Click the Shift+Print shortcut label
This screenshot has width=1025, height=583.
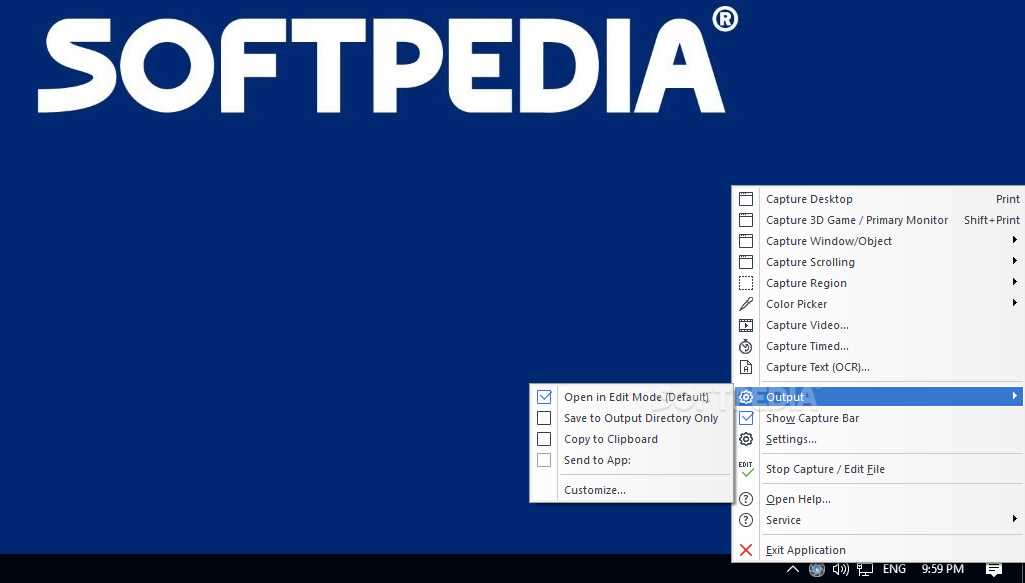point(992,220)
